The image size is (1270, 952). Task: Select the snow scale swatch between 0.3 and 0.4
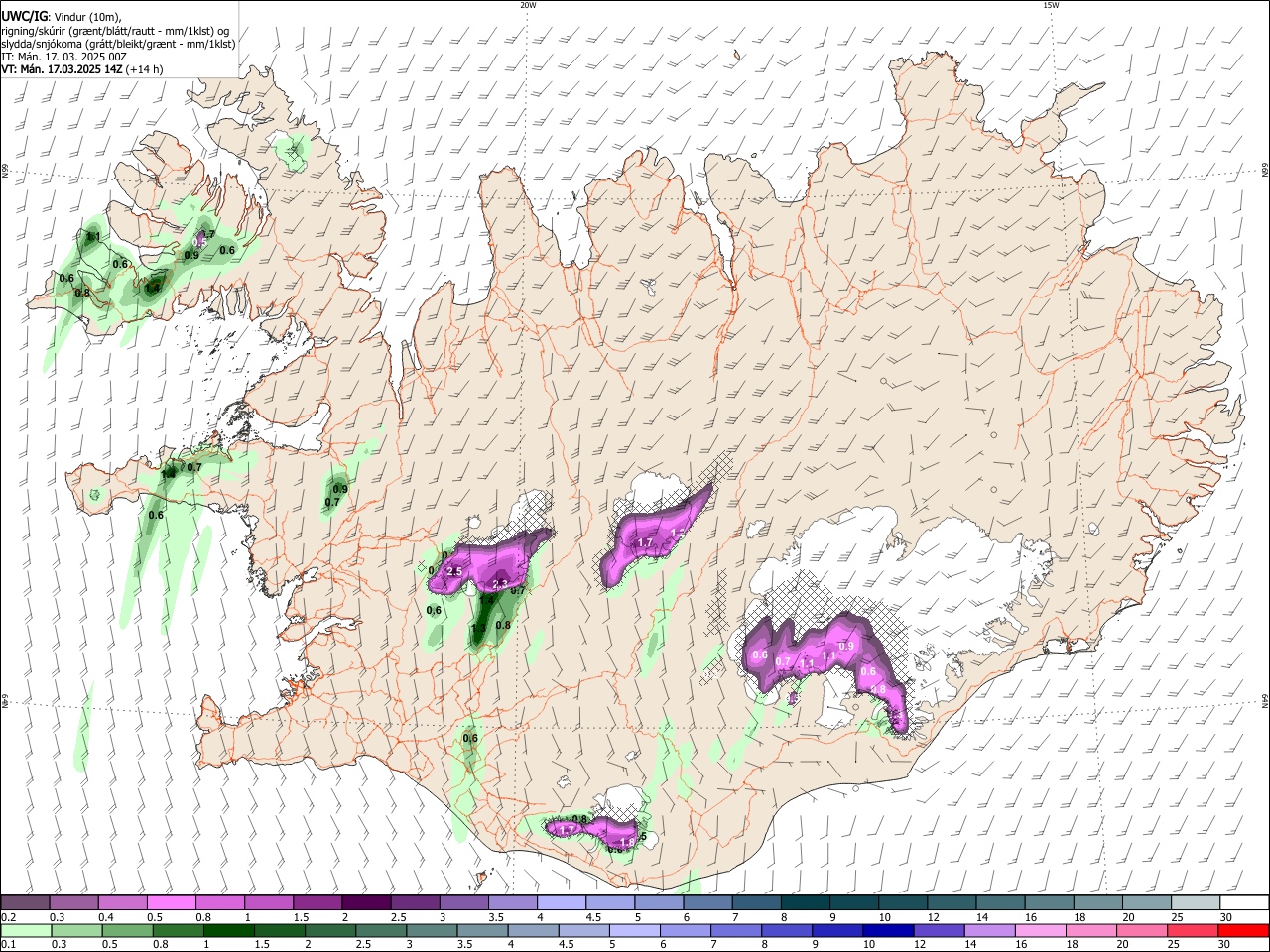click(x=74, y=902)
